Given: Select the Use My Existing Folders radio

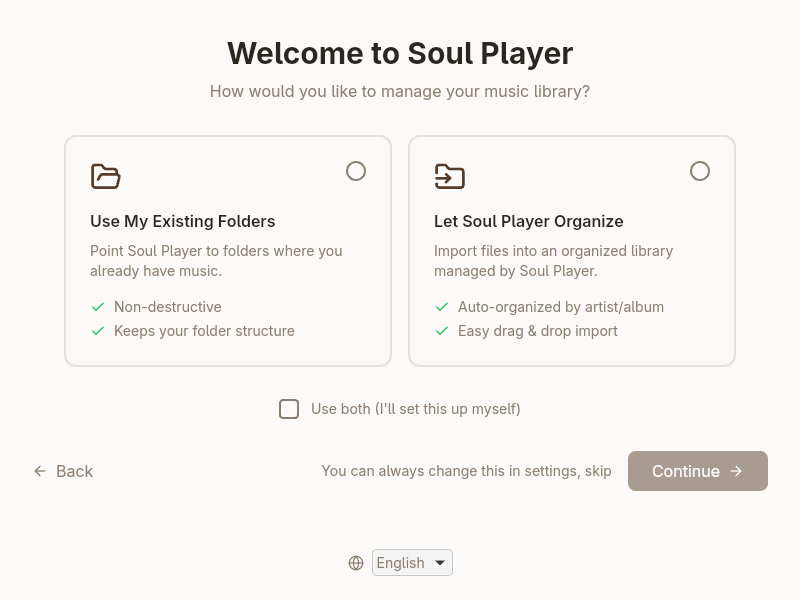Looking at the screenshot, I should (x=356, y=171).
